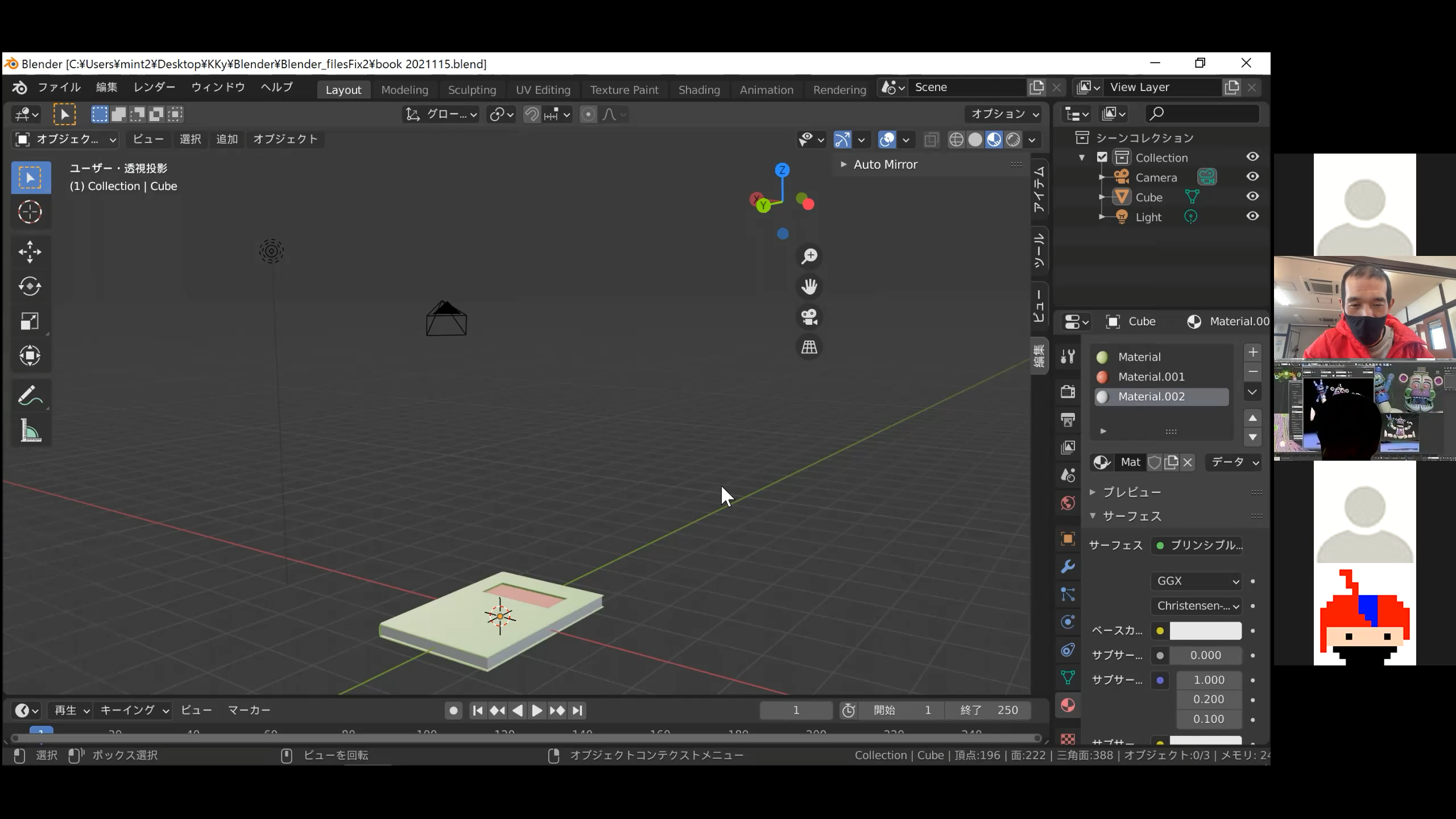Open the Christensen subsurface method dropdown
The width and height of the screenshot is (1456, 819).
click(x=1197, y=606)
